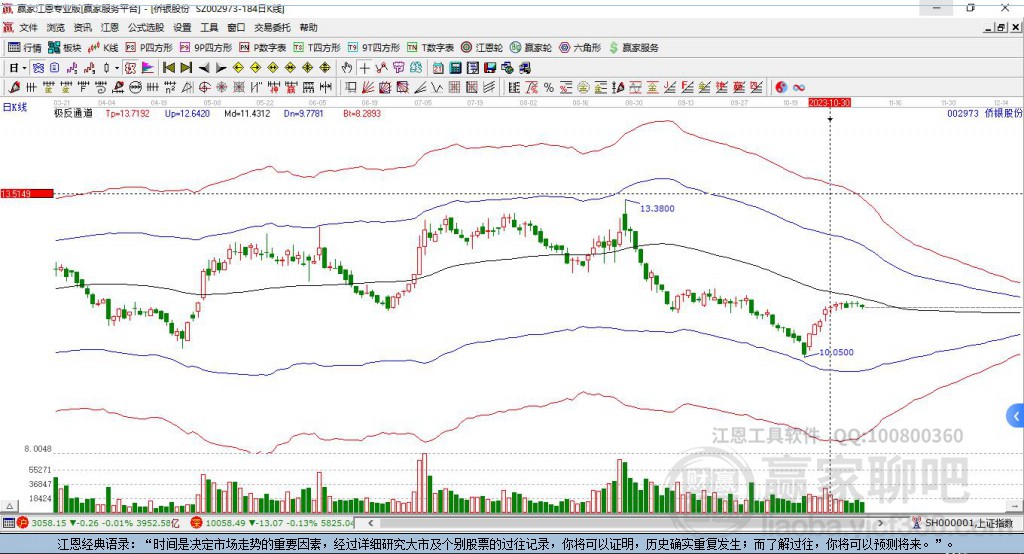Click the black left arrow icon
The height and width of the screenshot is (554, 1024).
click(204, 68)
